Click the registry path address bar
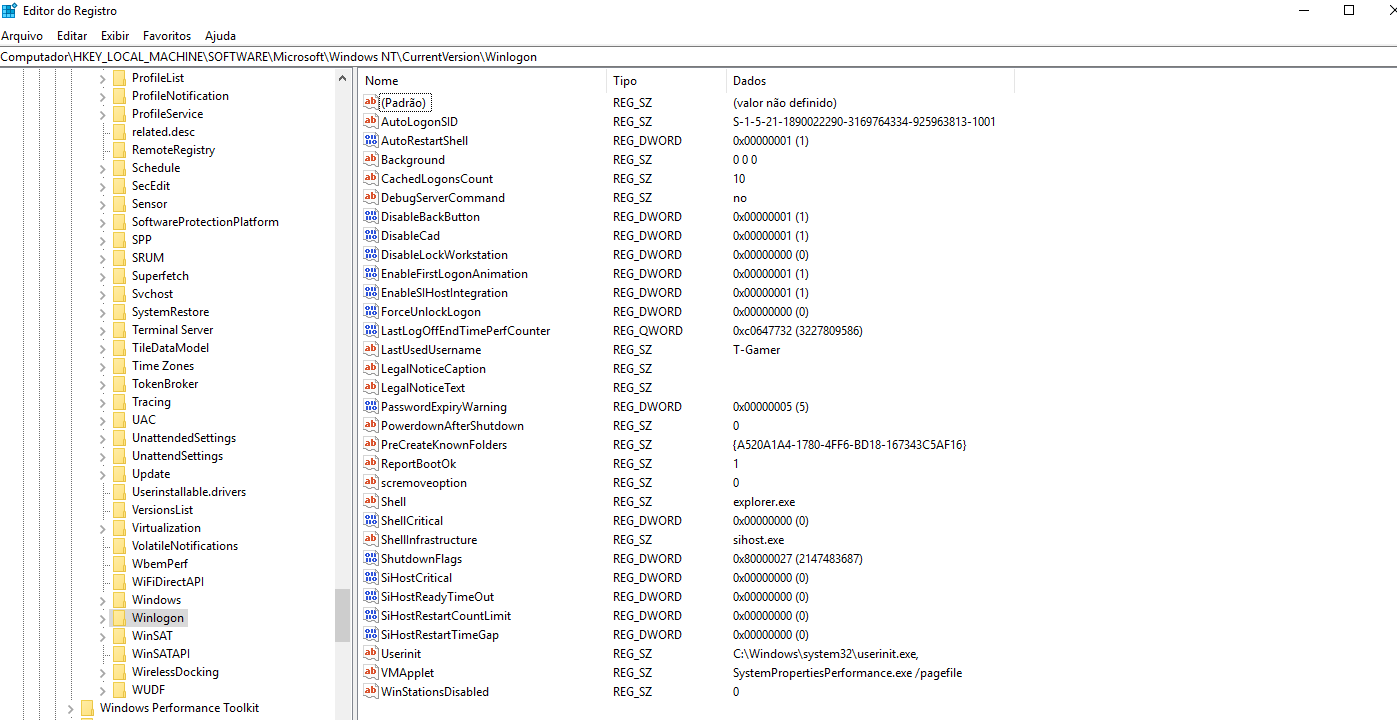Viewport: 1397px width, 720px height. (x=698, y=57)
